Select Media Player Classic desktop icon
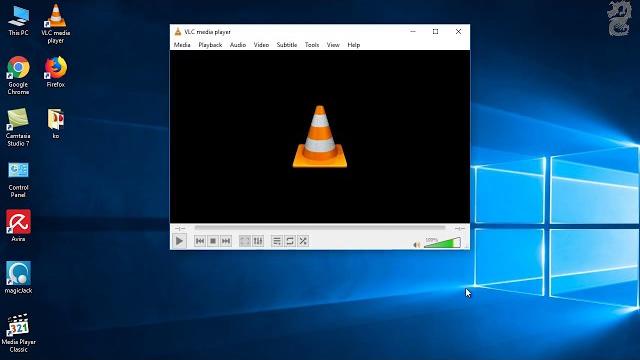Viewport: 640px width, 360px height. (x=18, y=333)
